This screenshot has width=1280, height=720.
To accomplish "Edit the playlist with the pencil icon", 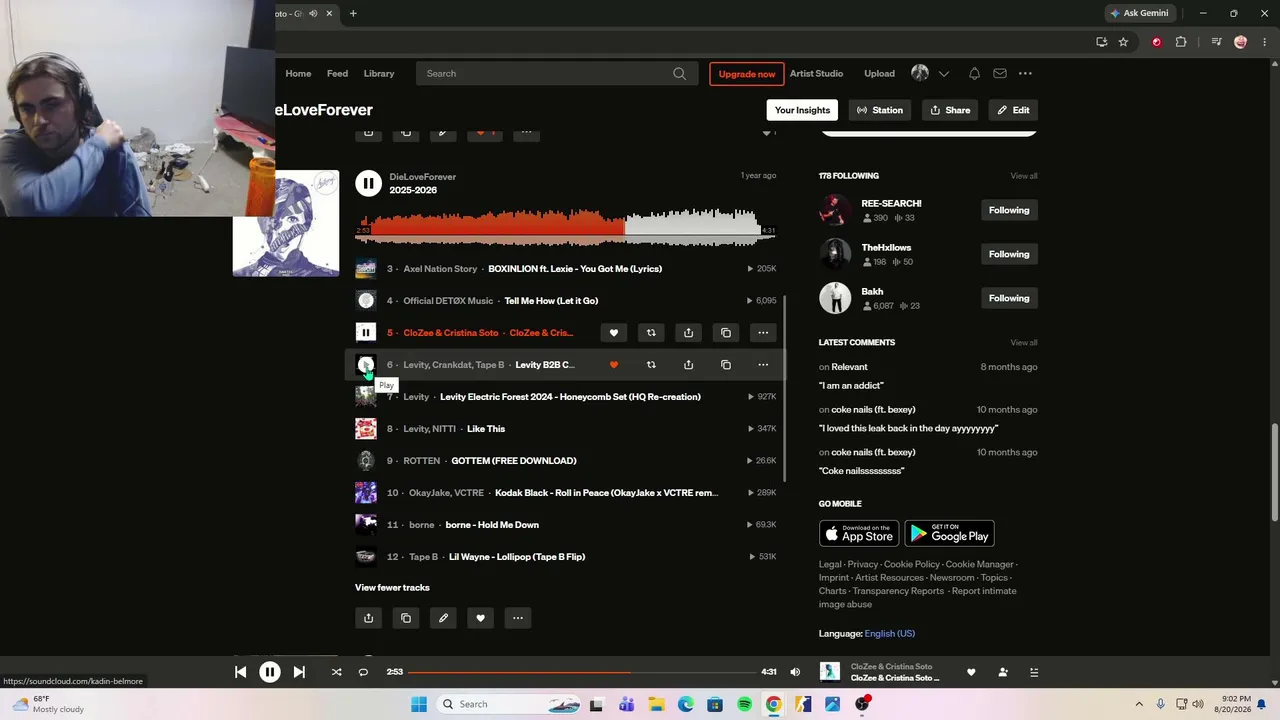I will pos(443,618).
